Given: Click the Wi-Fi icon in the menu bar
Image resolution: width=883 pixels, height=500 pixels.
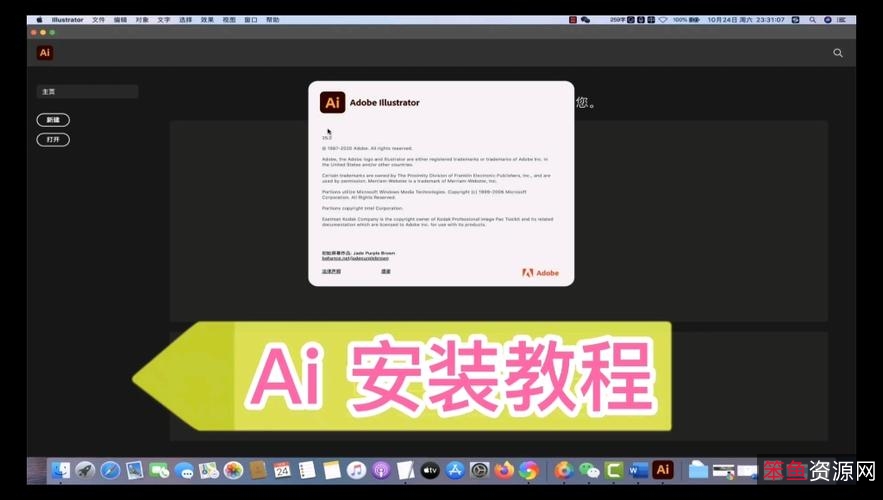Looking at the screenshot, I should (663, 20).
